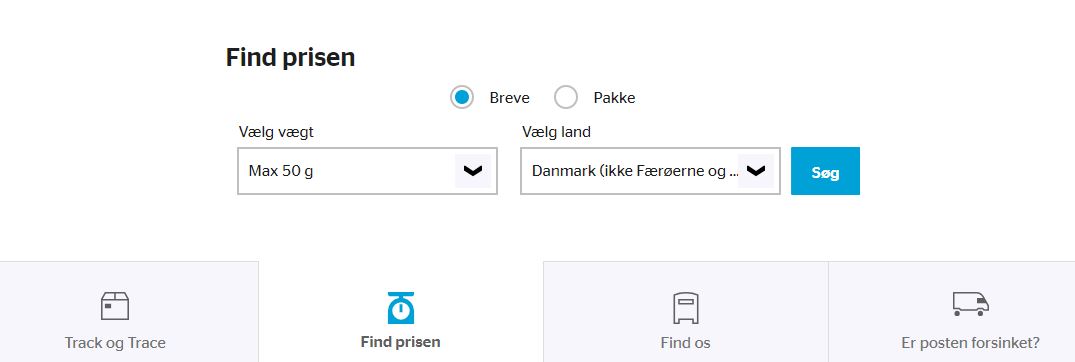Switch to the Find os tab
Image resolution: width=1075 pixels, height=362 pixels.
(686, 311)
